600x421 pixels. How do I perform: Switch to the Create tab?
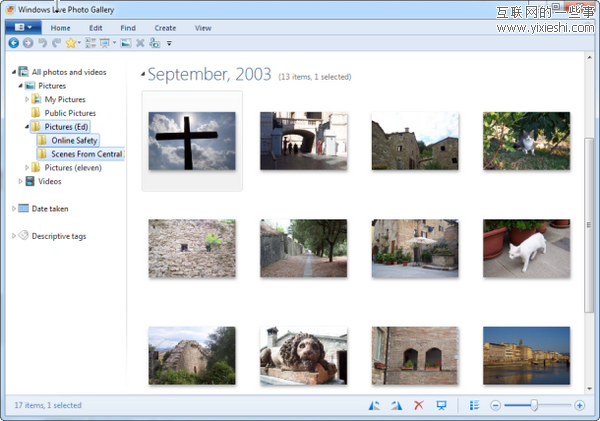(165, 28)
